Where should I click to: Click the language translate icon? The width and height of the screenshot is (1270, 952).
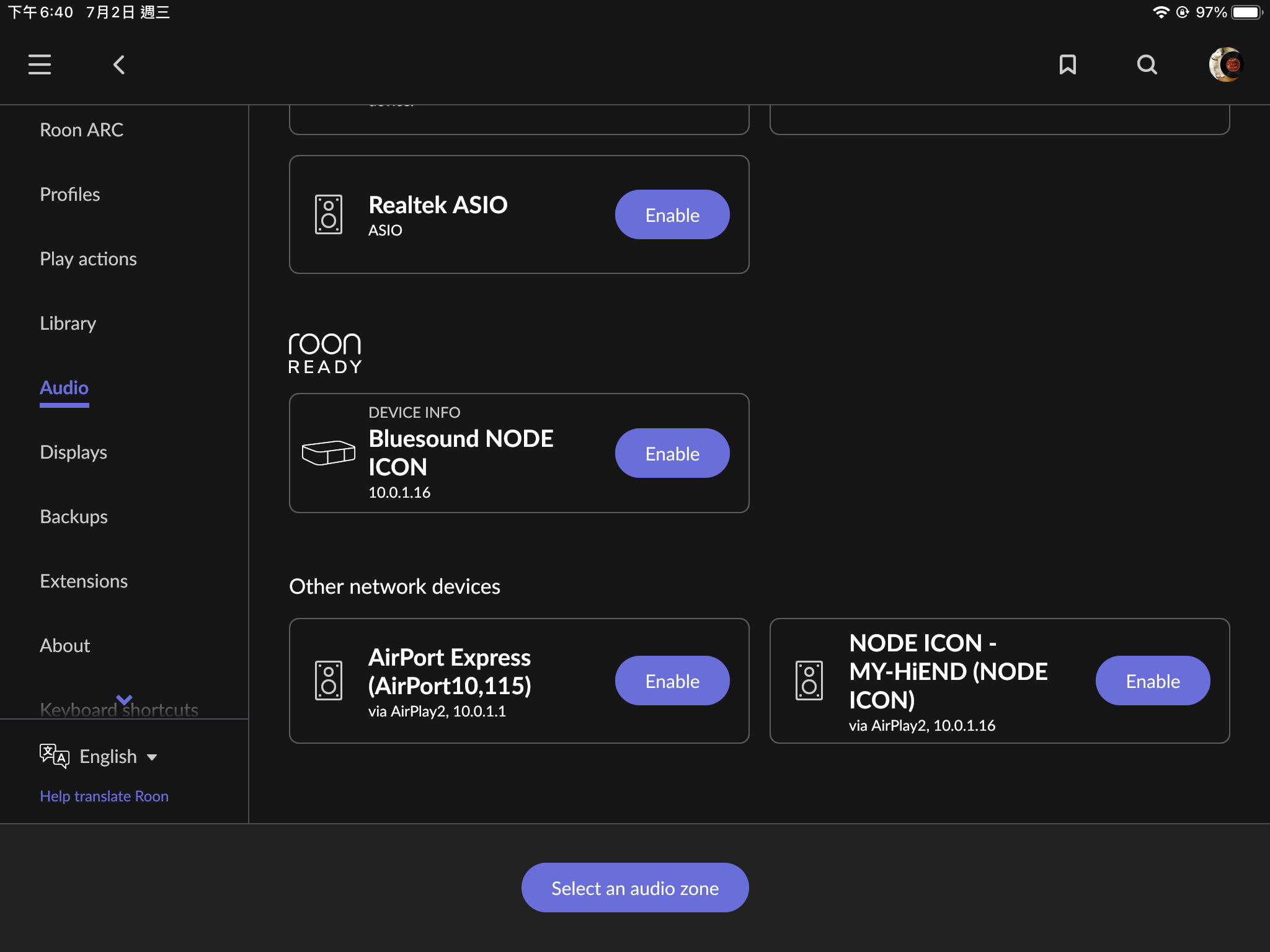54,756
